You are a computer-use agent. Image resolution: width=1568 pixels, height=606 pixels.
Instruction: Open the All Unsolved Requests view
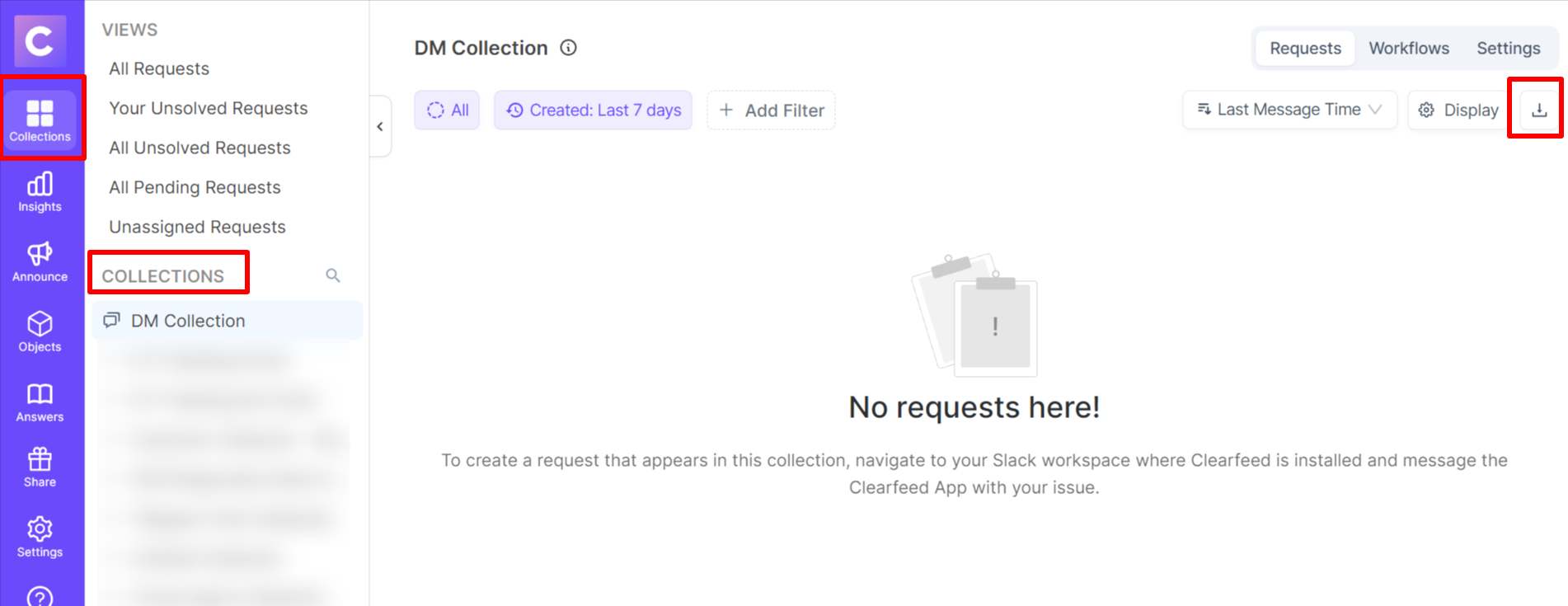tap(200, 148)
